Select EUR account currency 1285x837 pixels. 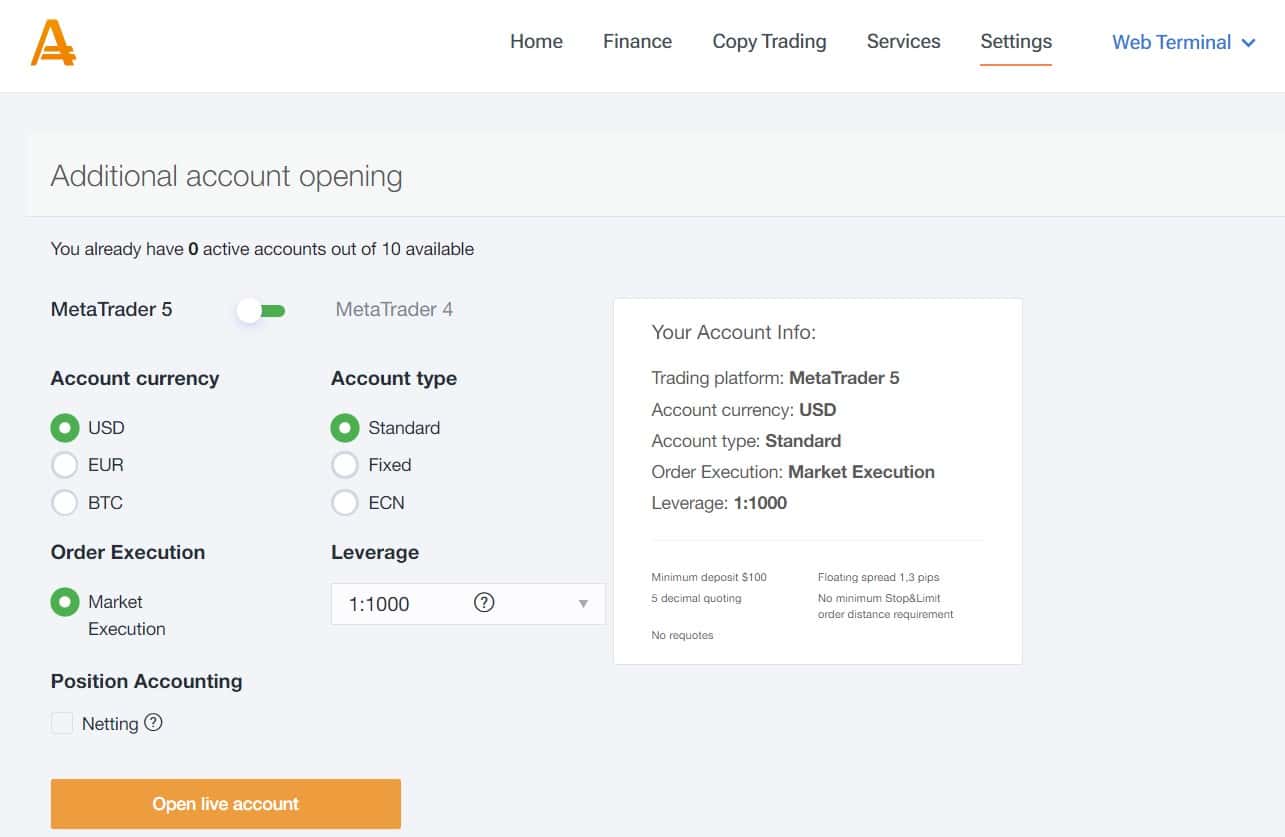(x=65, y=465)
